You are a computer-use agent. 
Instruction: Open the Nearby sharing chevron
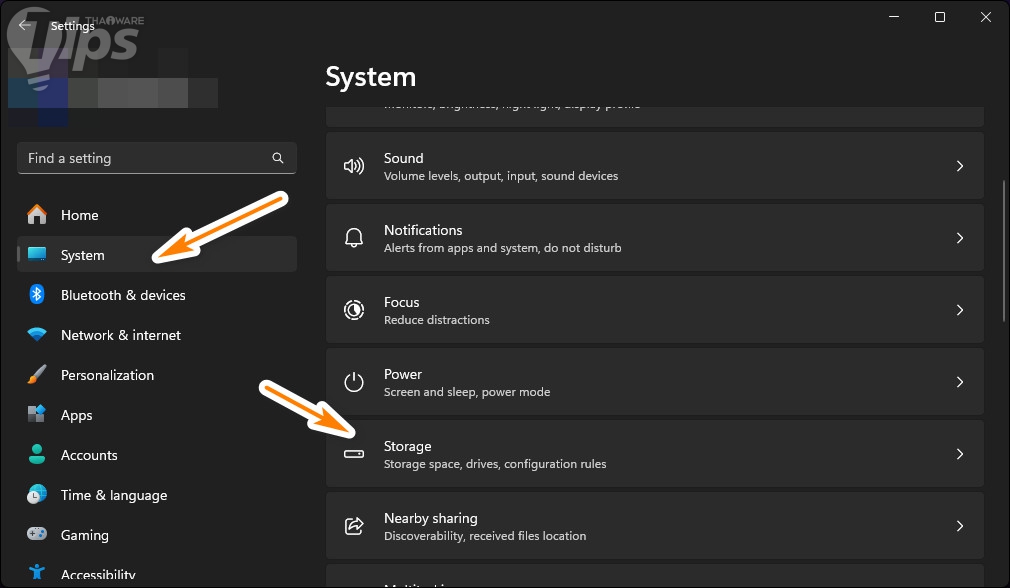click(959, 526)
